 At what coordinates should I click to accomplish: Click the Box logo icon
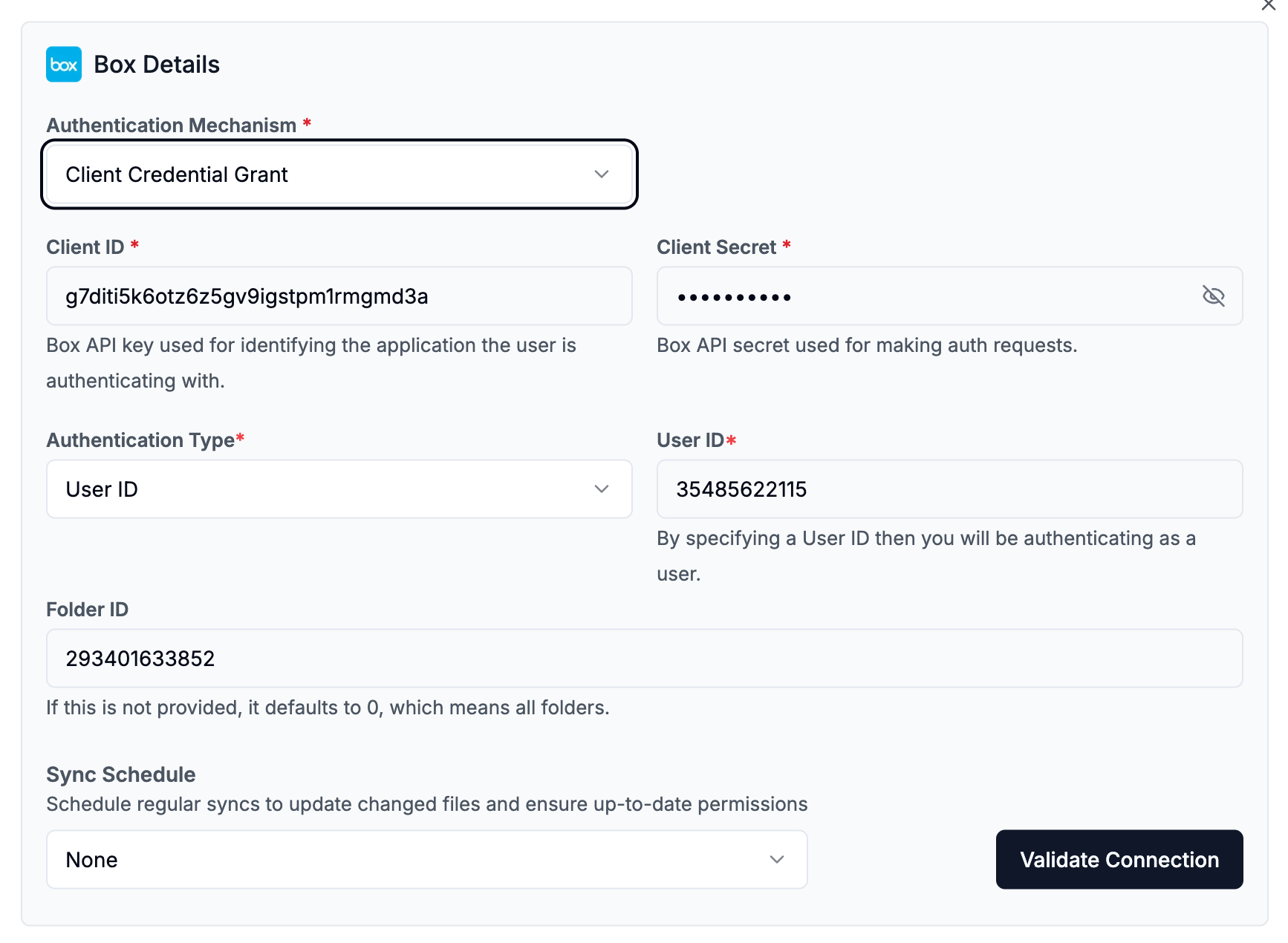(x=64, y=65)
